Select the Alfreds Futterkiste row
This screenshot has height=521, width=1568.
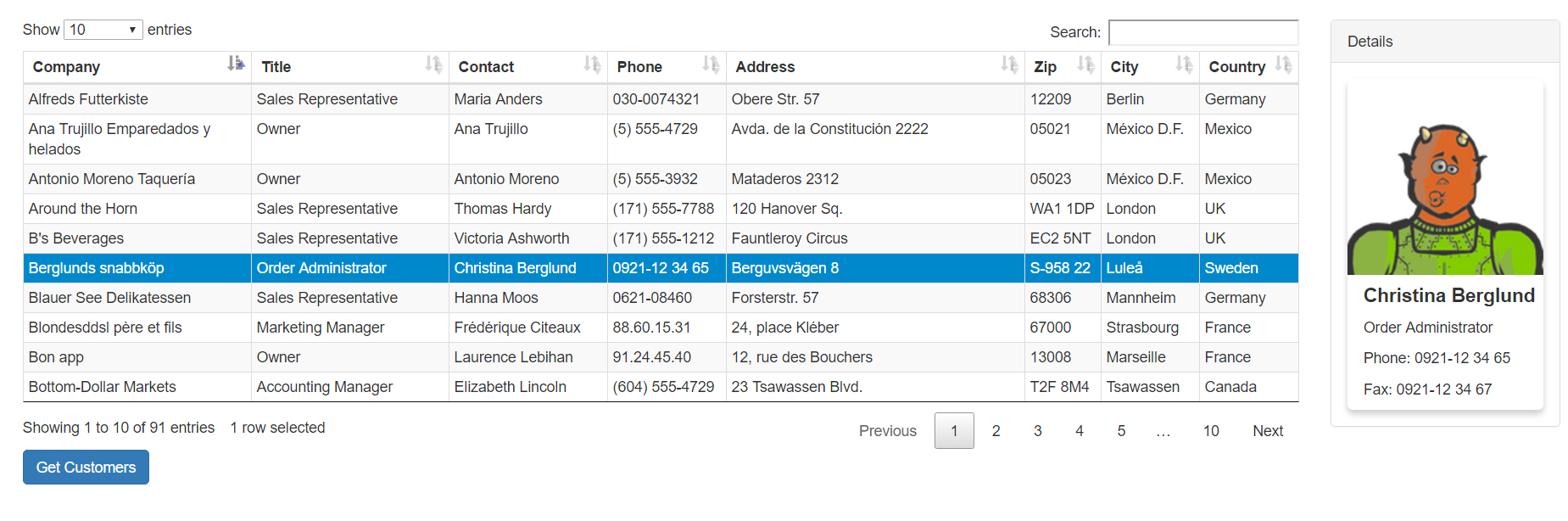click(x=88, y=99)
